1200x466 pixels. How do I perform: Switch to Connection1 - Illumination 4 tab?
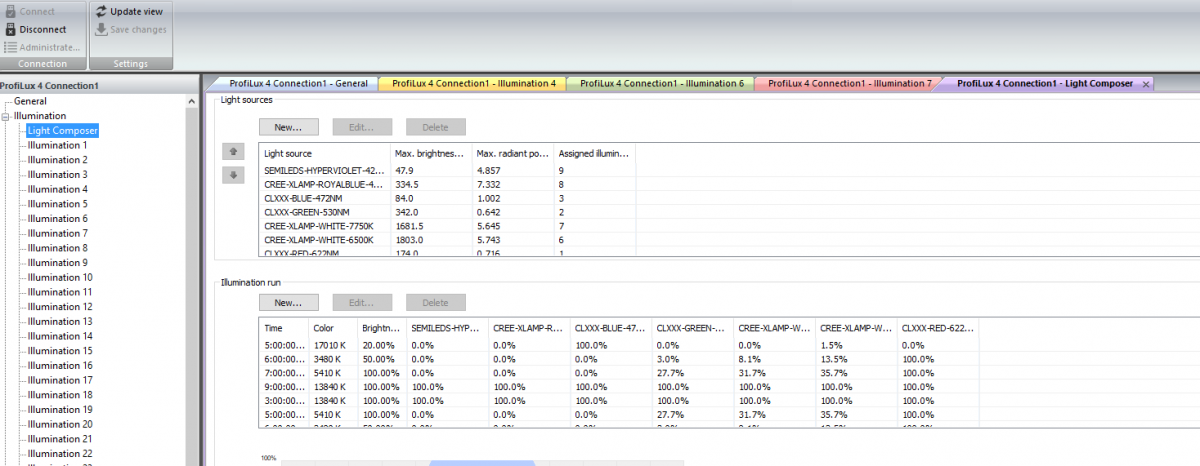pyautogui.click(x=473, y=84)
